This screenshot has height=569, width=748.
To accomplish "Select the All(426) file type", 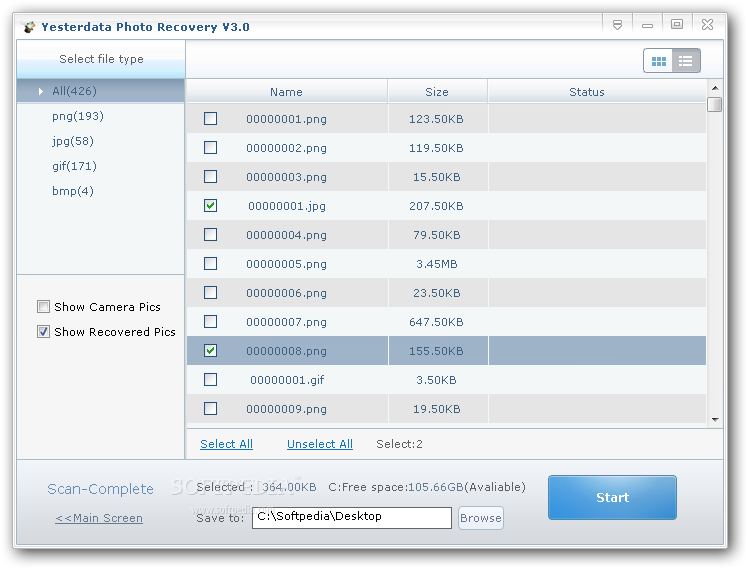I will [x=101, y=91].
